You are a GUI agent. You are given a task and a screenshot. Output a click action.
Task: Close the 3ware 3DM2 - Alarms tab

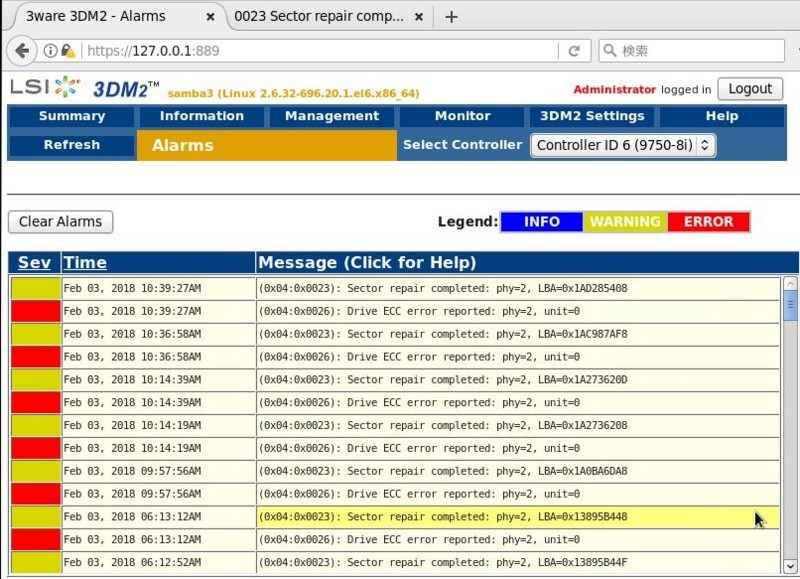[210, 17]
